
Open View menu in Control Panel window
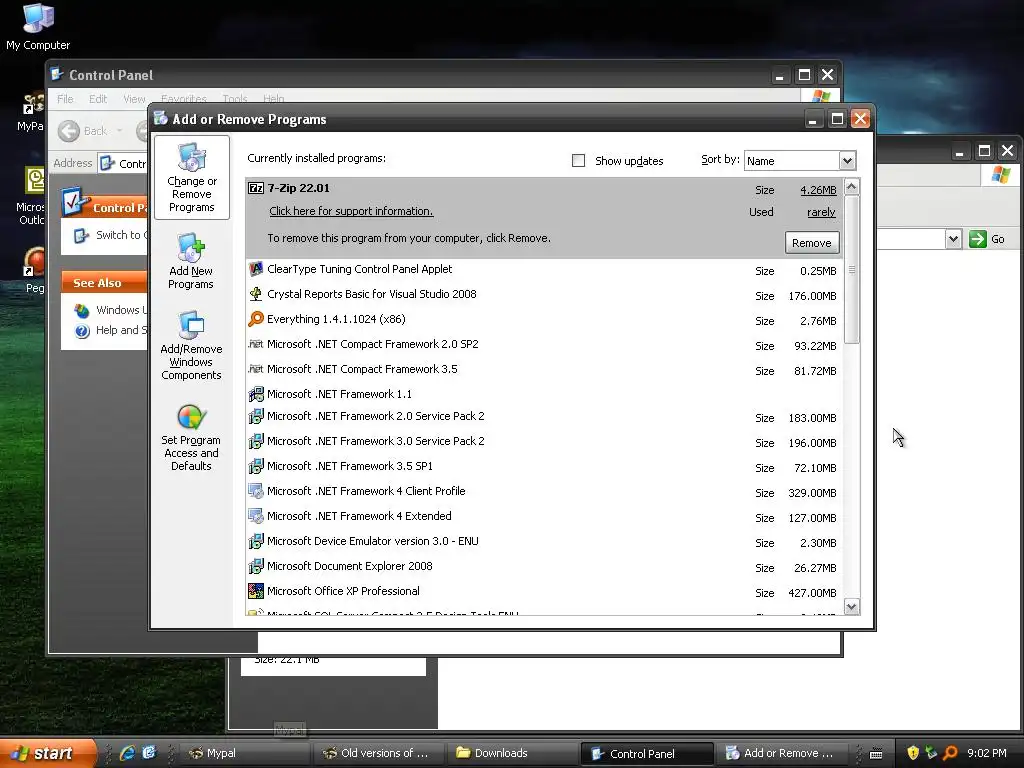(134, 99)
